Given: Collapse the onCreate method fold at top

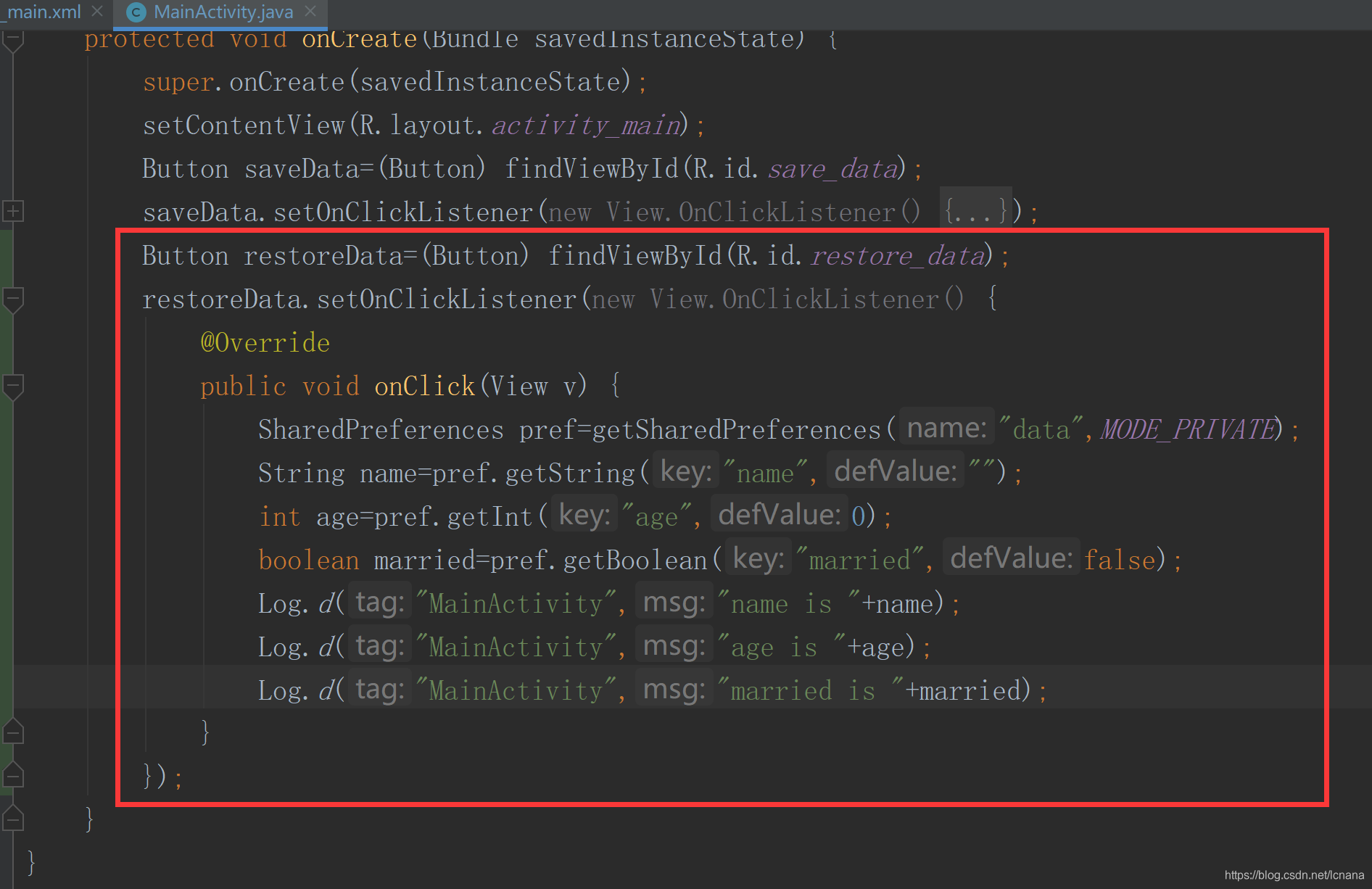Looking at the screenshot, I should pos(13,41).
